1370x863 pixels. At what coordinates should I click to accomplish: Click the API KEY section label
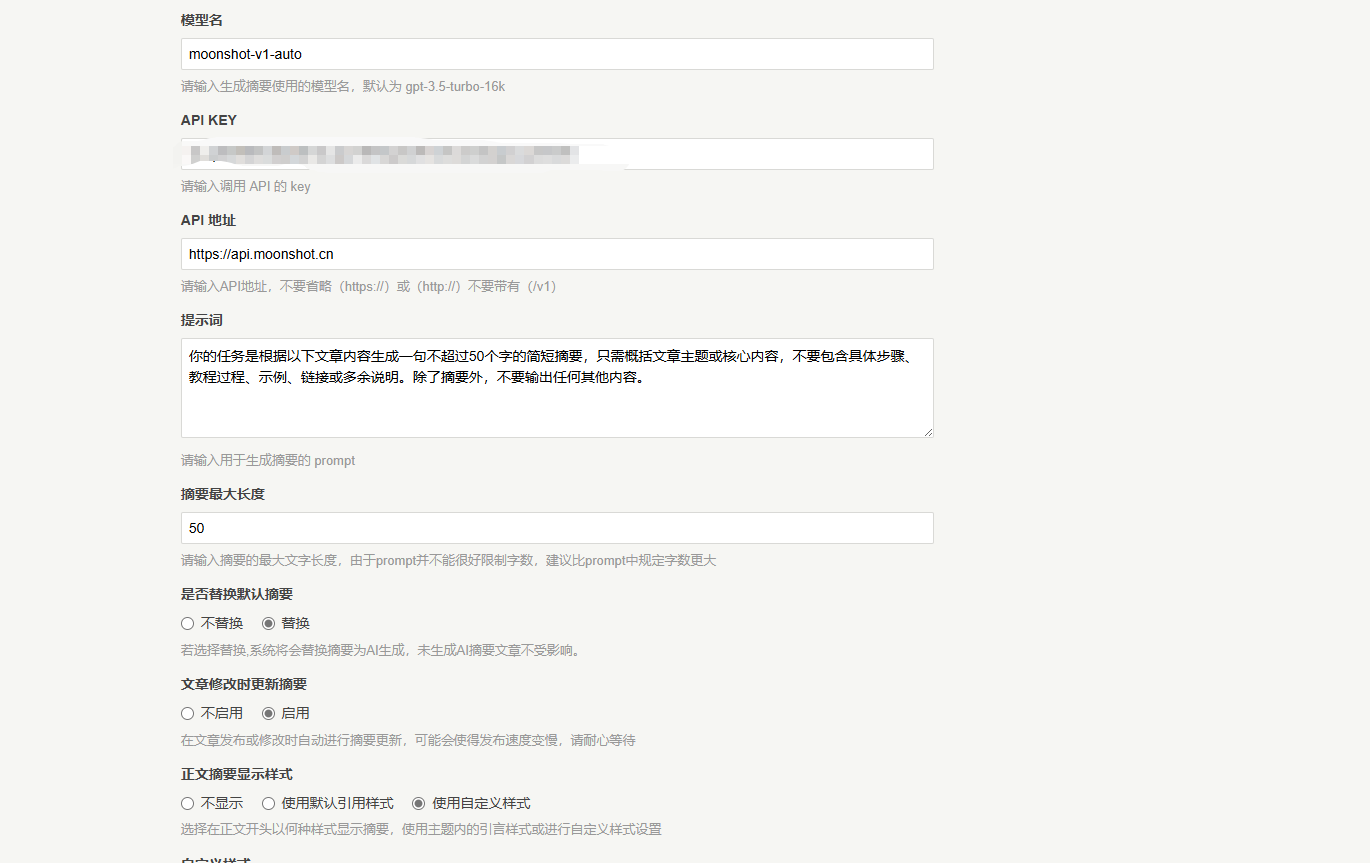tap(207, 119)
